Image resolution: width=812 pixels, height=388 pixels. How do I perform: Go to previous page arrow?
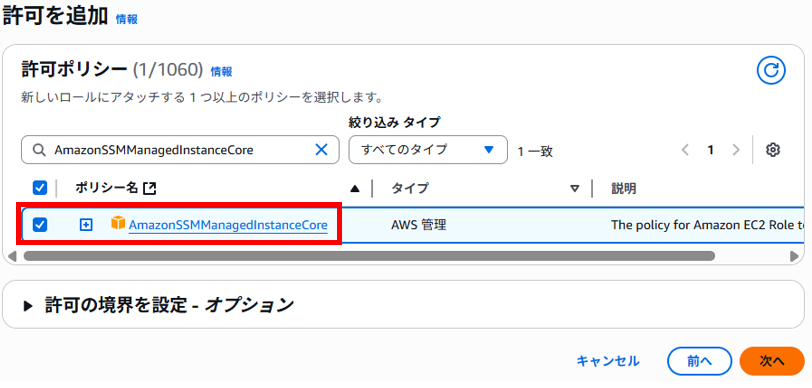click(x=686, y=150)
